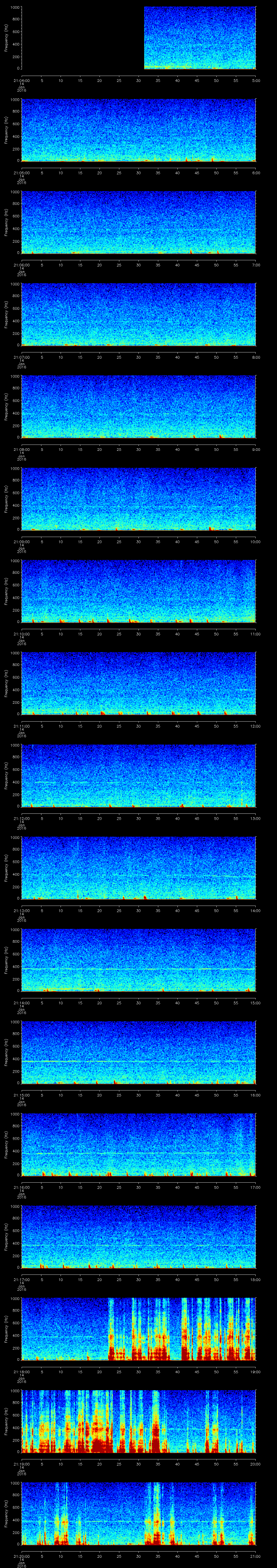Click the '21:11:00' axis label
Viewport: 277px width, 1568px height.
(21, 726)
